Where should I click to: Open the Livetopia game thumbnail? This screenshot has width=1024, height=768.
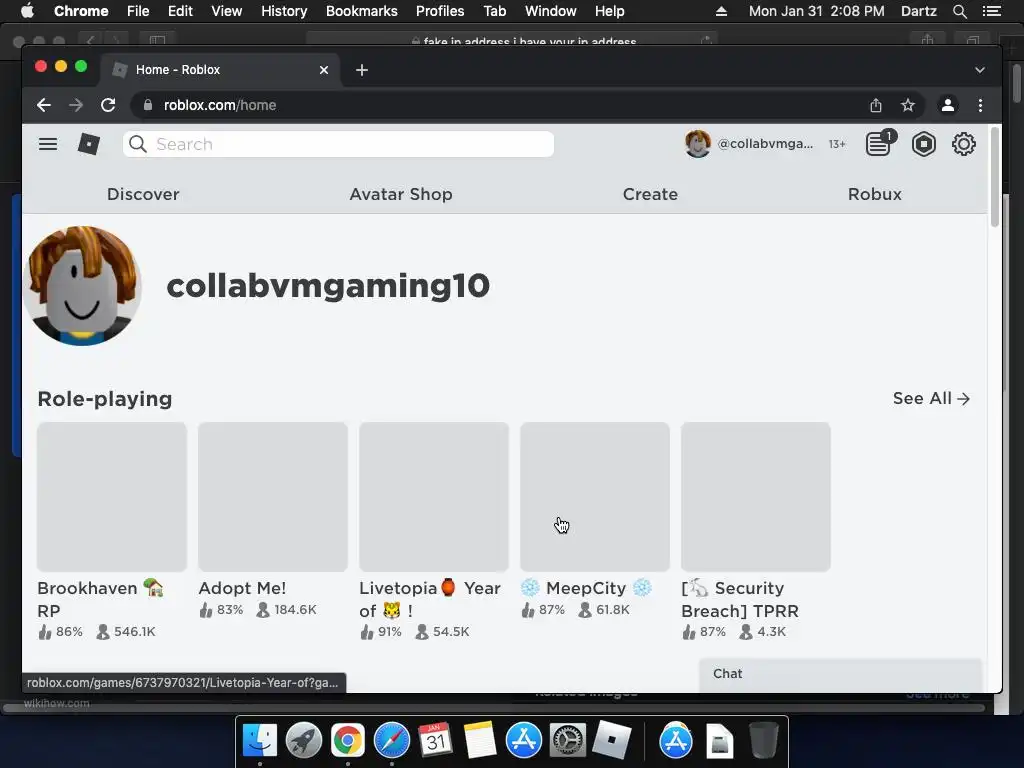pos(434,497)
